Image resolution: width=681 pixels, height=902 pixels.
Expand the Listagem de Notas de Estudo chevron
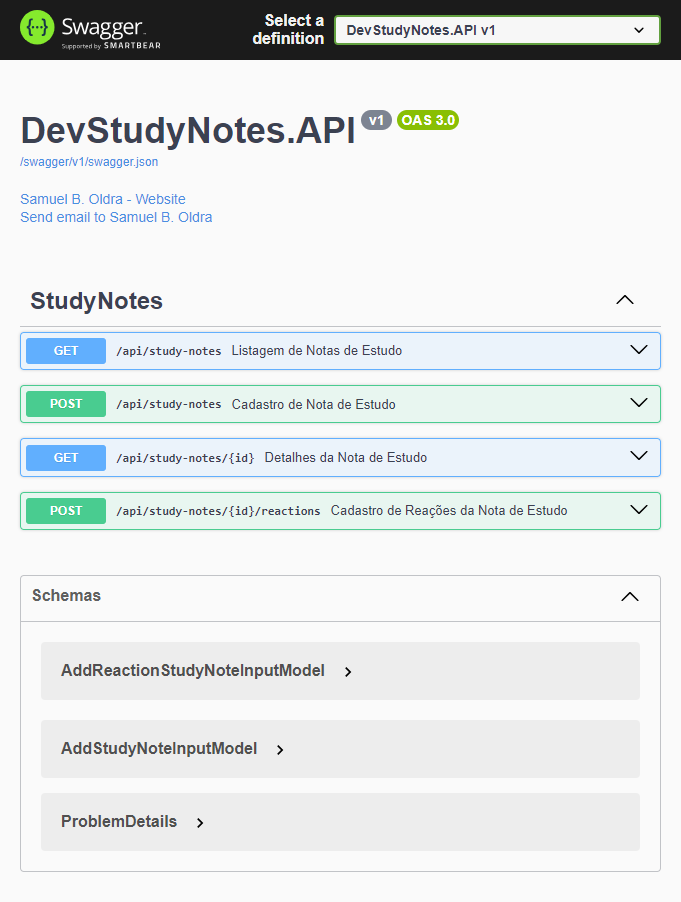coord(639,350)
